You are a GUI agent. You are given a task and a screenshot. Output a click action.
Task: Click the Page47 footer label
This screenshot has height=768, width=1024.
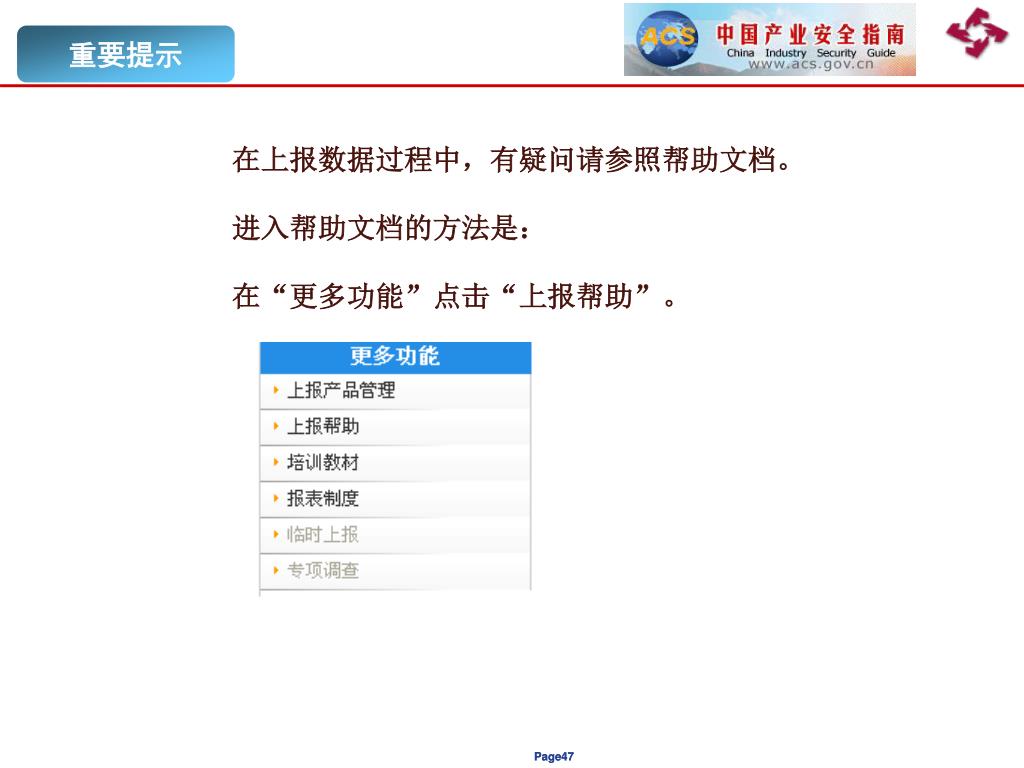(x=554, y=756)
